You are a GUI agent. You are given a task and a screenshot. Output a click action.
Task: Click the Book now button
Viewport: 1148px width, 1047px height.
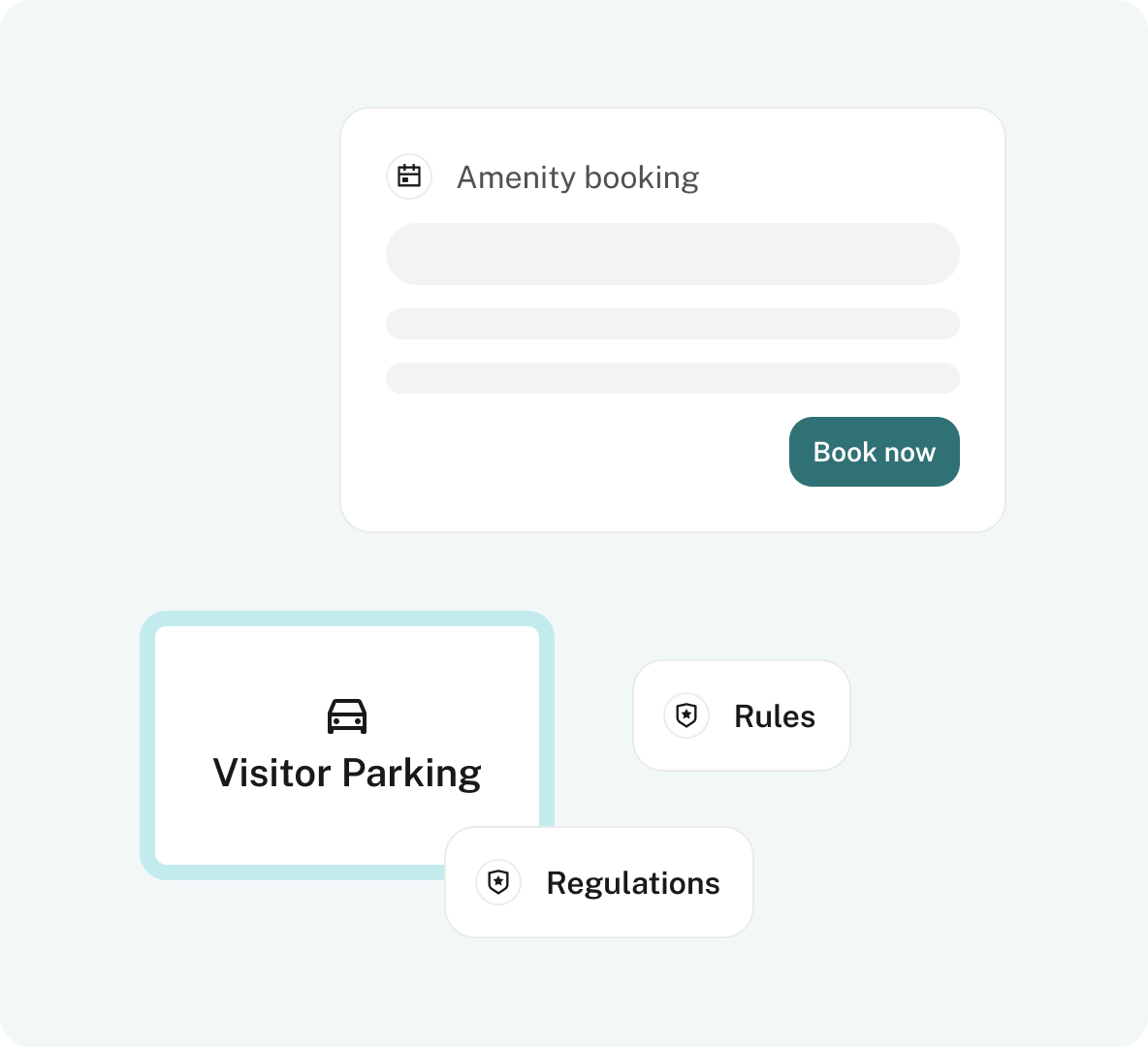(x=875, y=452)
